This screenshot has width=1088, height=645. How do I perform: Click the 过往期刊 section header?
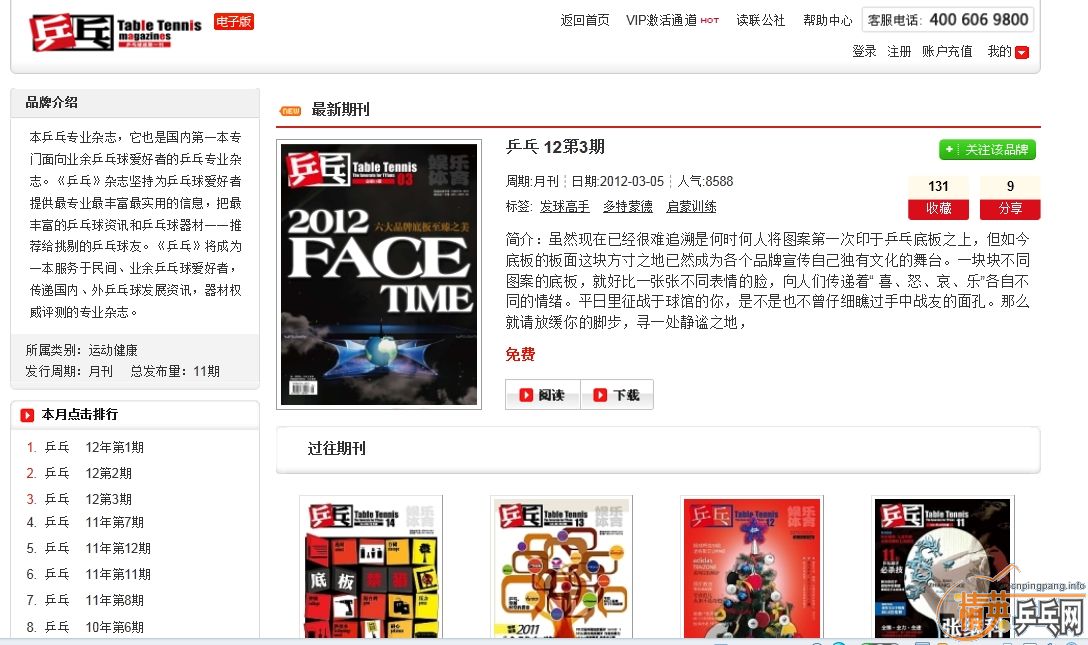pos(658,449)
